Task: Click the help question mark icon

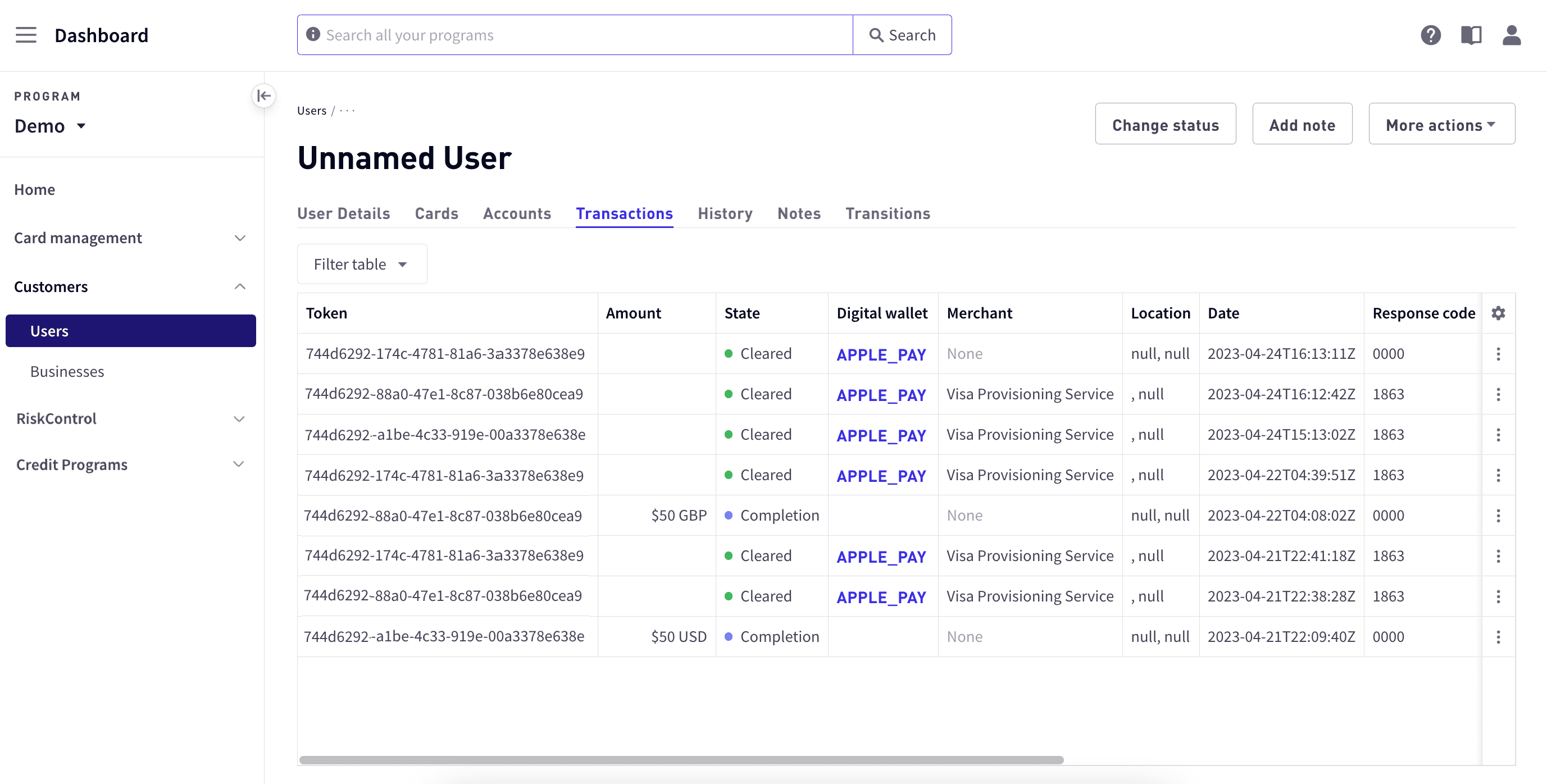Action: (x=1431, y=35)
